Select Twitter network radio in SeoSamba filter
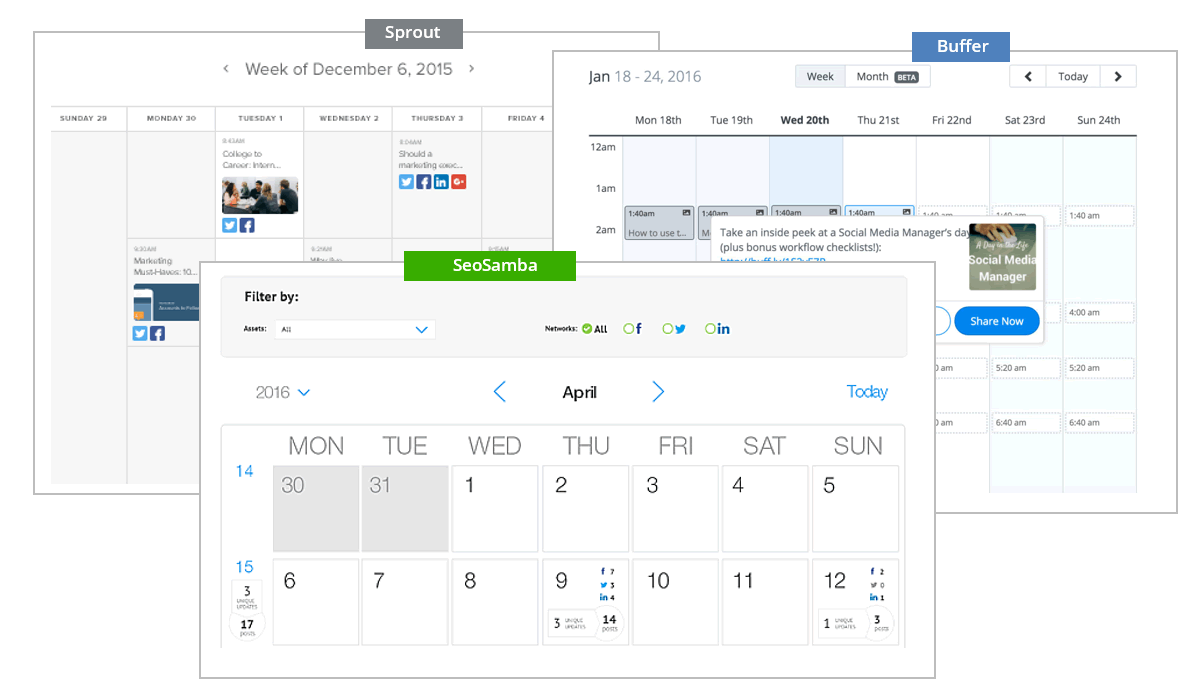Viewport: 1200px width, 698px height. 668,328
